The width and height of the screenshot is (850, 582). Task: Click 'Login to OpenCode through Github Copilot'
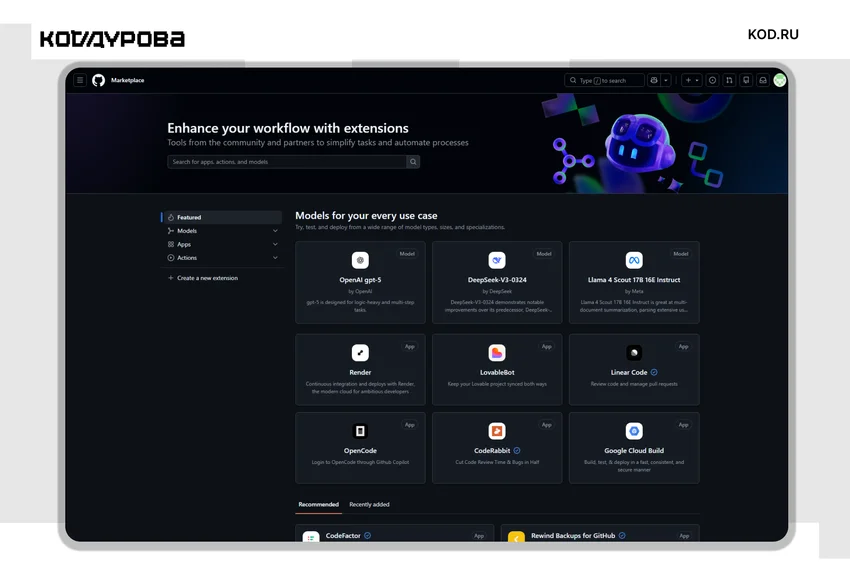coord(360,462)
